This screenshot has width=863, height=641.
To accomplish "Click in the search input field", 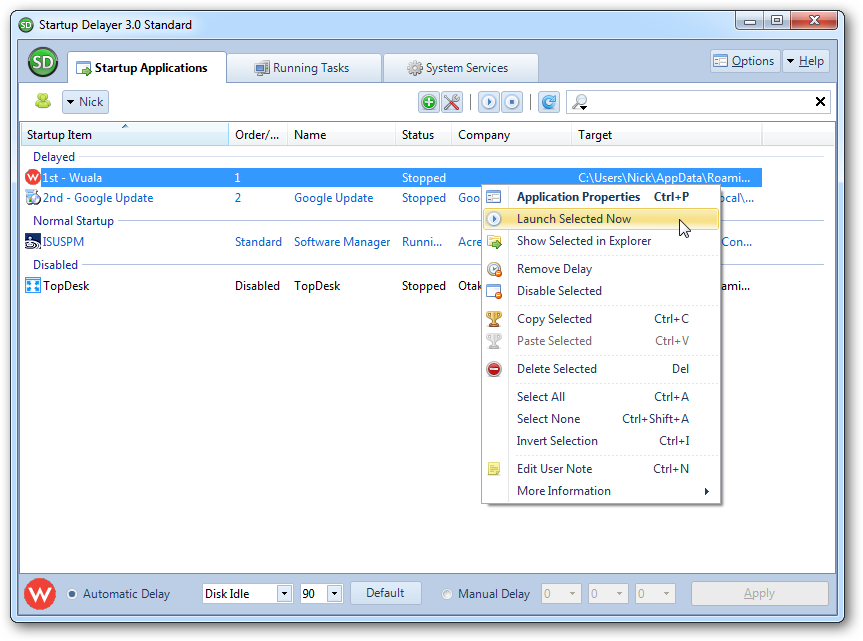I will [699, 102].
